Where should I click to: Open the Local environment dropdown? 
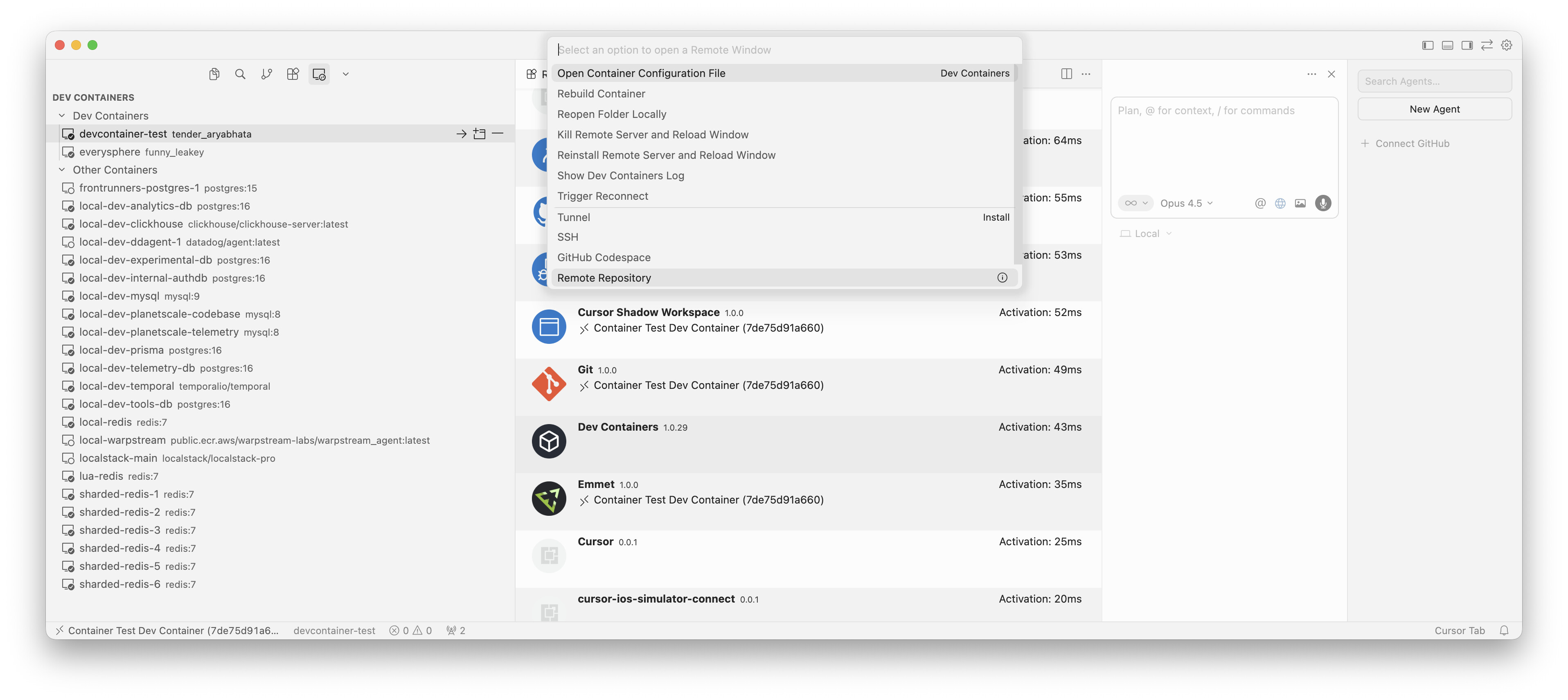pos(1146,234)
